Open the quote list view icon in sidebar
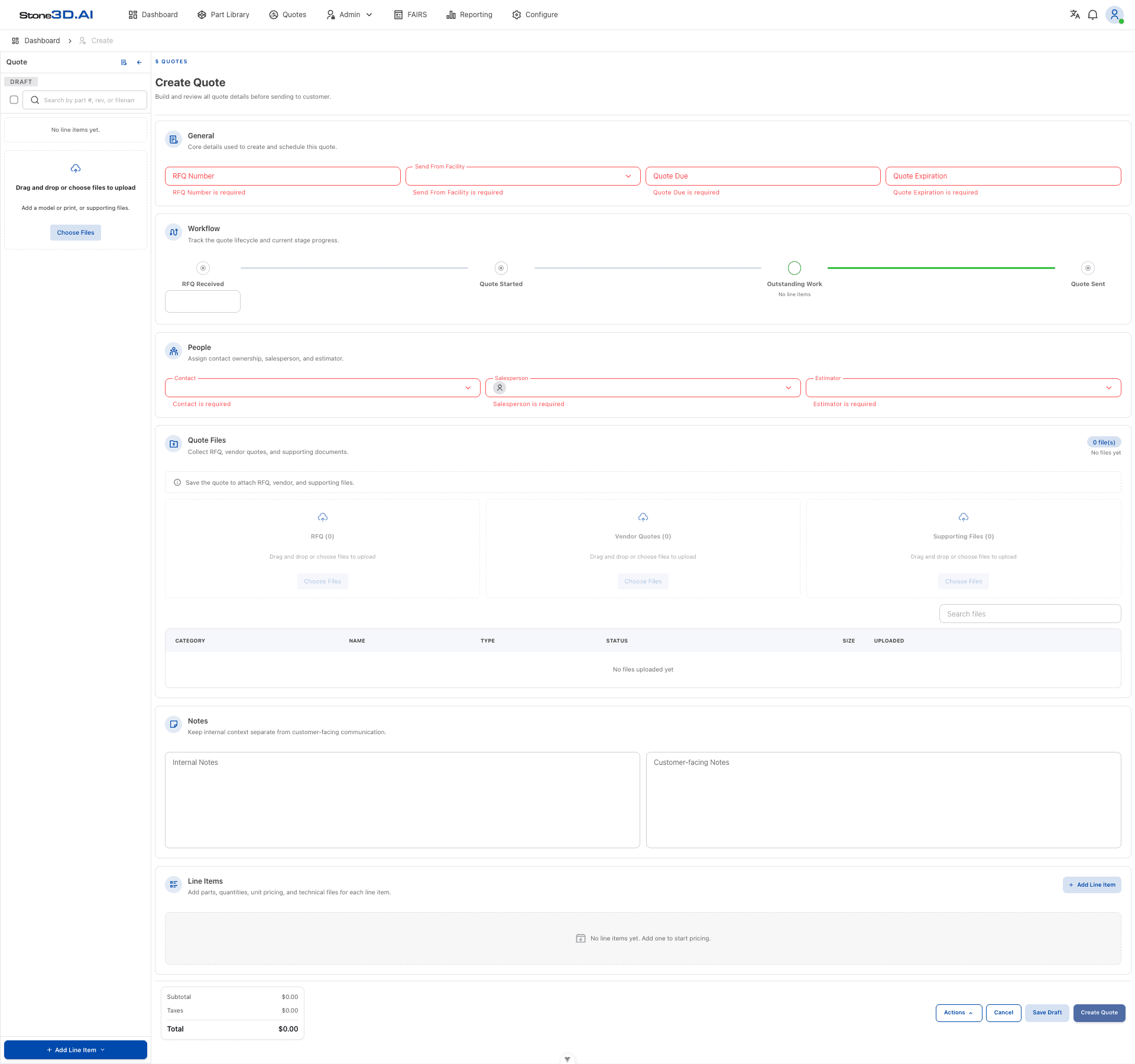The width and height of the screenshot is (1135, 1064). (x=124, y=62)
